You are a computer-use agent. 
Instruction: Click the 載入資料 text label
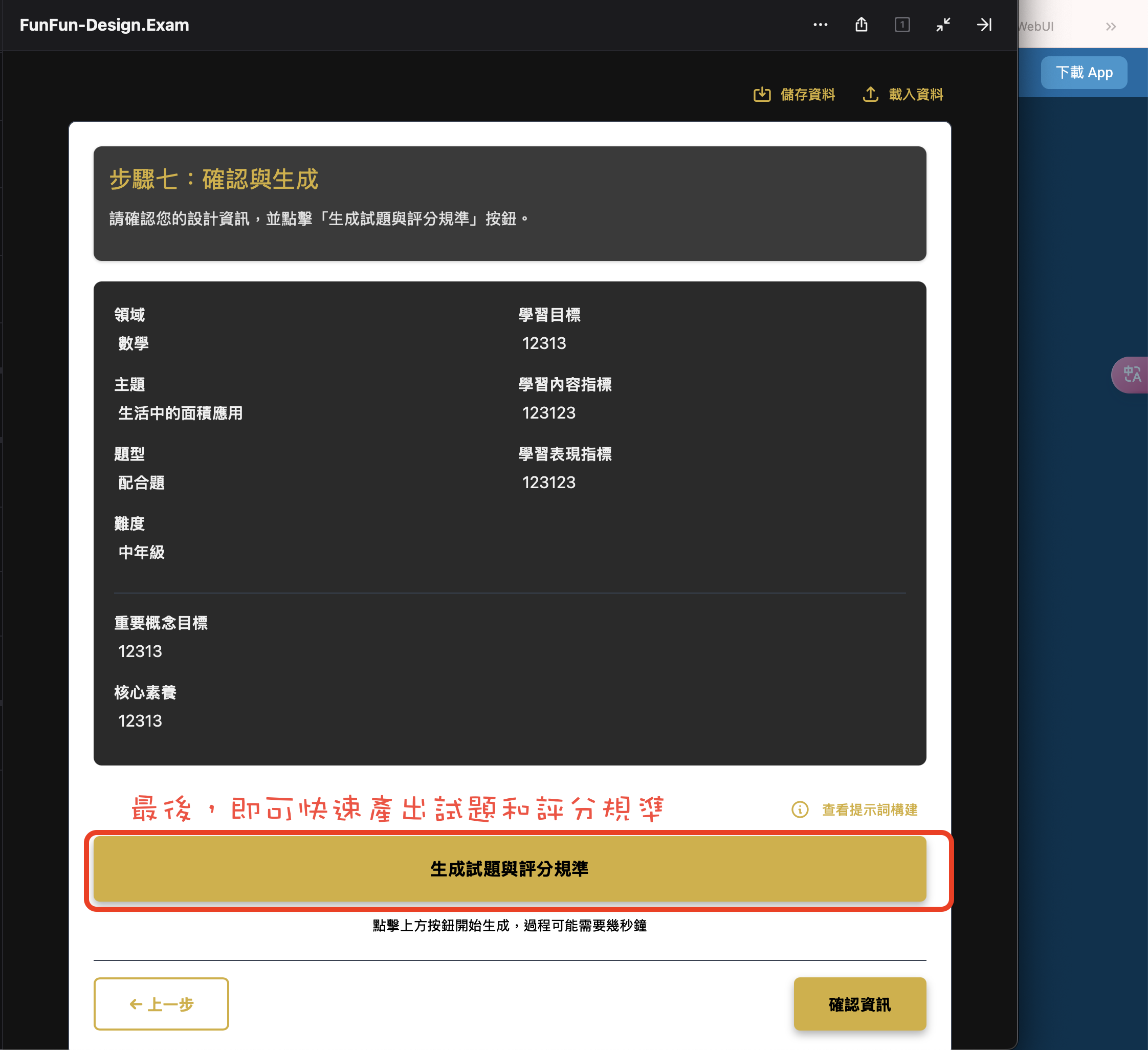(916, 94)
